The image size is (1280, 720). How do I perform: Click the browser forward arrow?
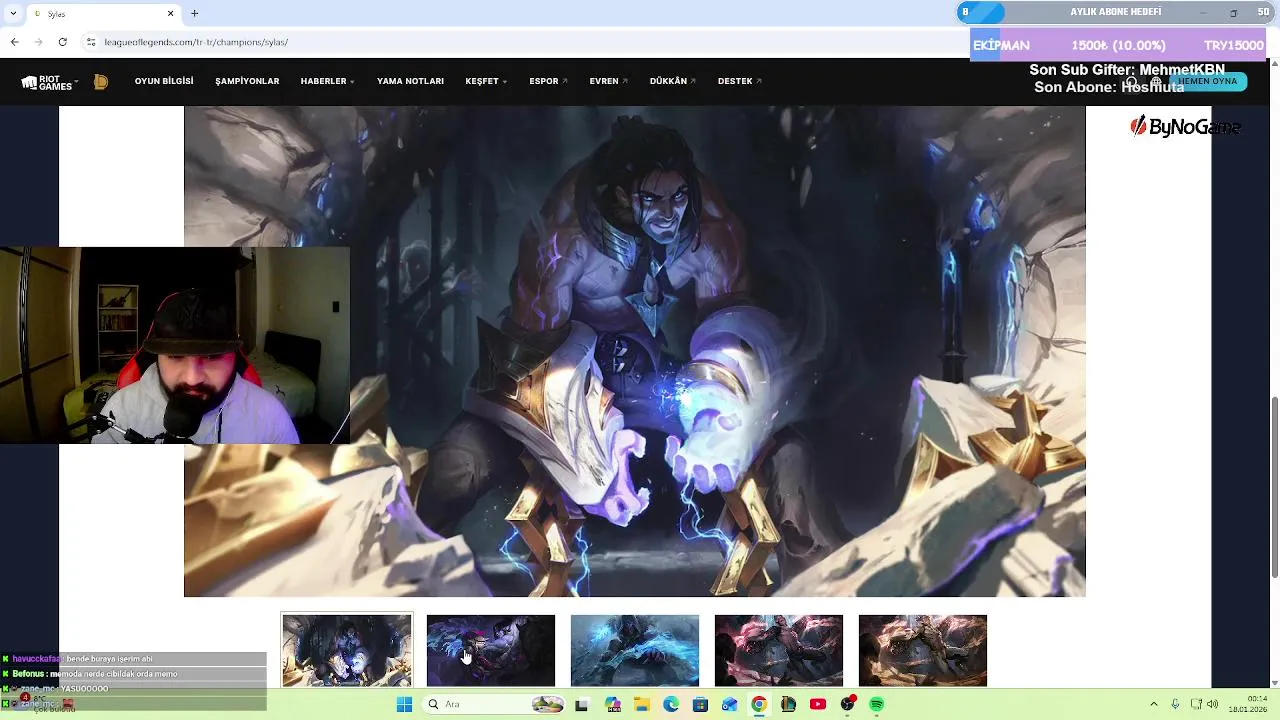point(38,42)
